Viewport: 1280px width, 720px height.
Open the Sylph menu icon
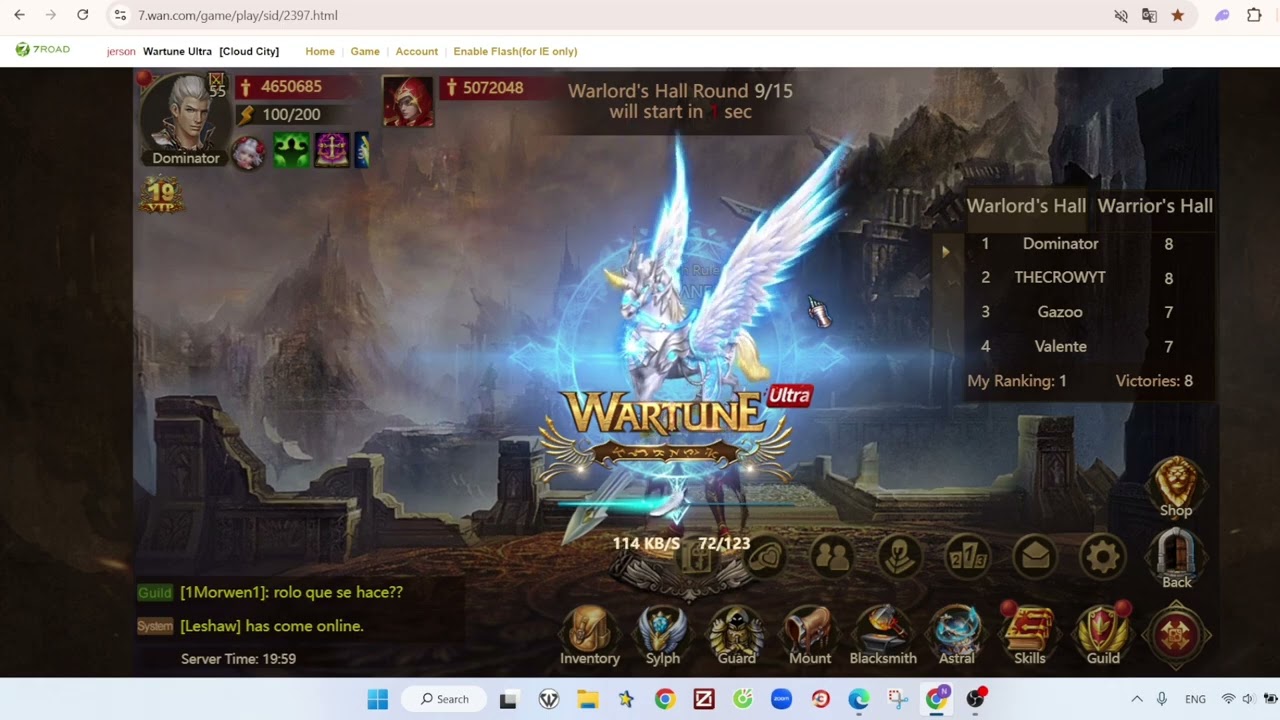click(662, 636)
